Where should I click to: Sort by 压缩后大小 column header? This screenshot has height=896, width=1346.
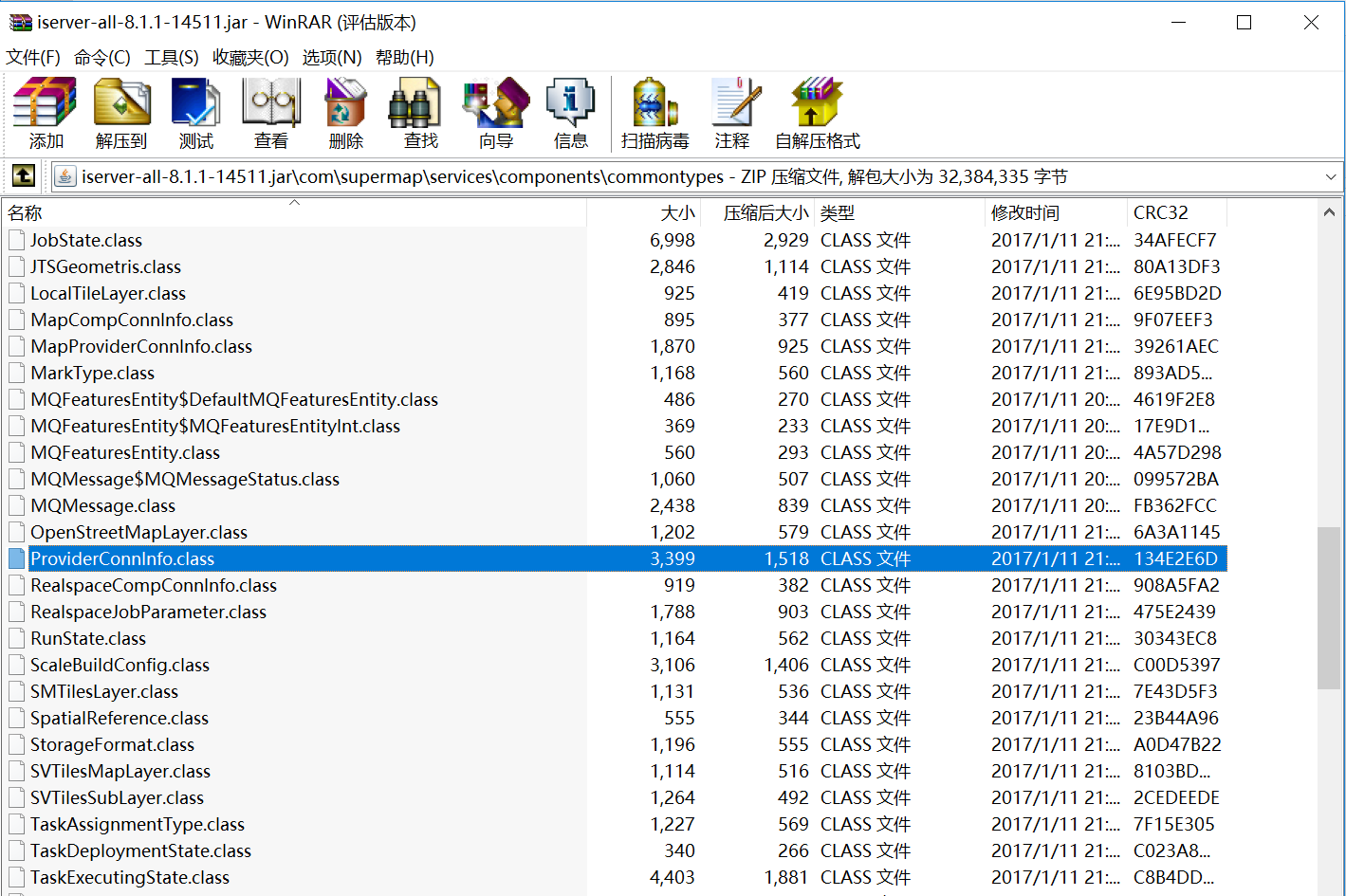coord(758,212)
